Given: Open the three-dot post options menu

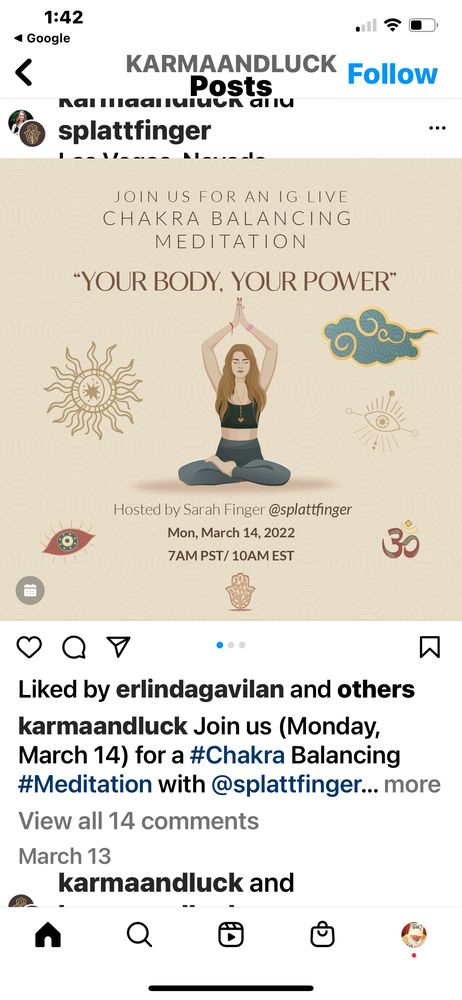Looking at the screenshot, I should coord(437,128).
